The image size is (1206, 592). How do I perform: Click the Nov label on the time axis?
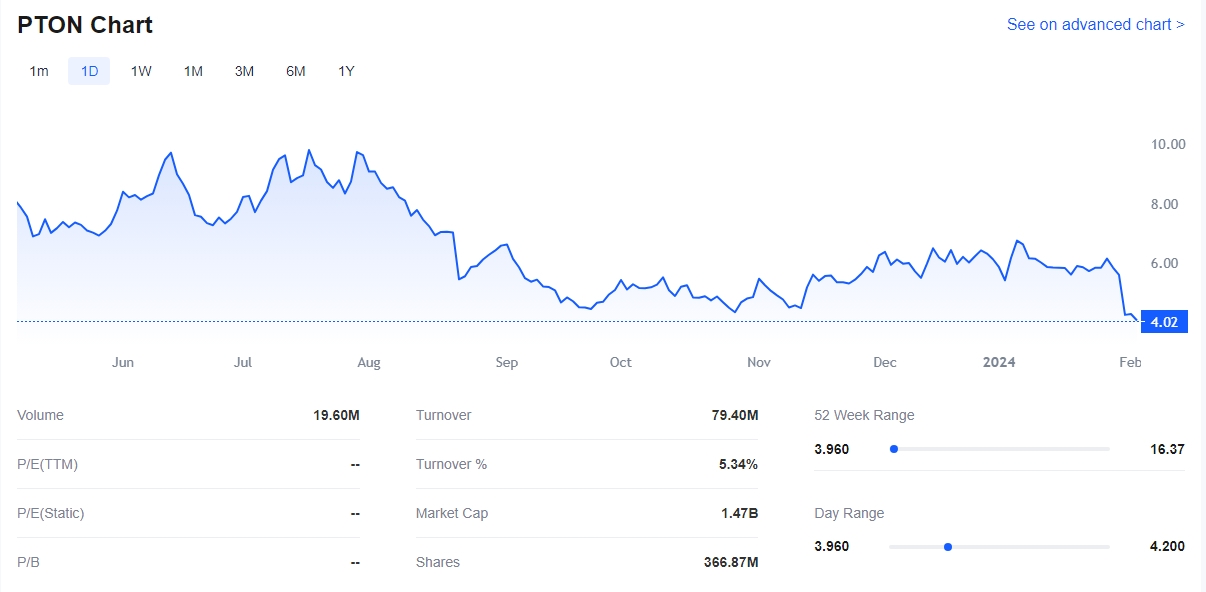[759, 362]
